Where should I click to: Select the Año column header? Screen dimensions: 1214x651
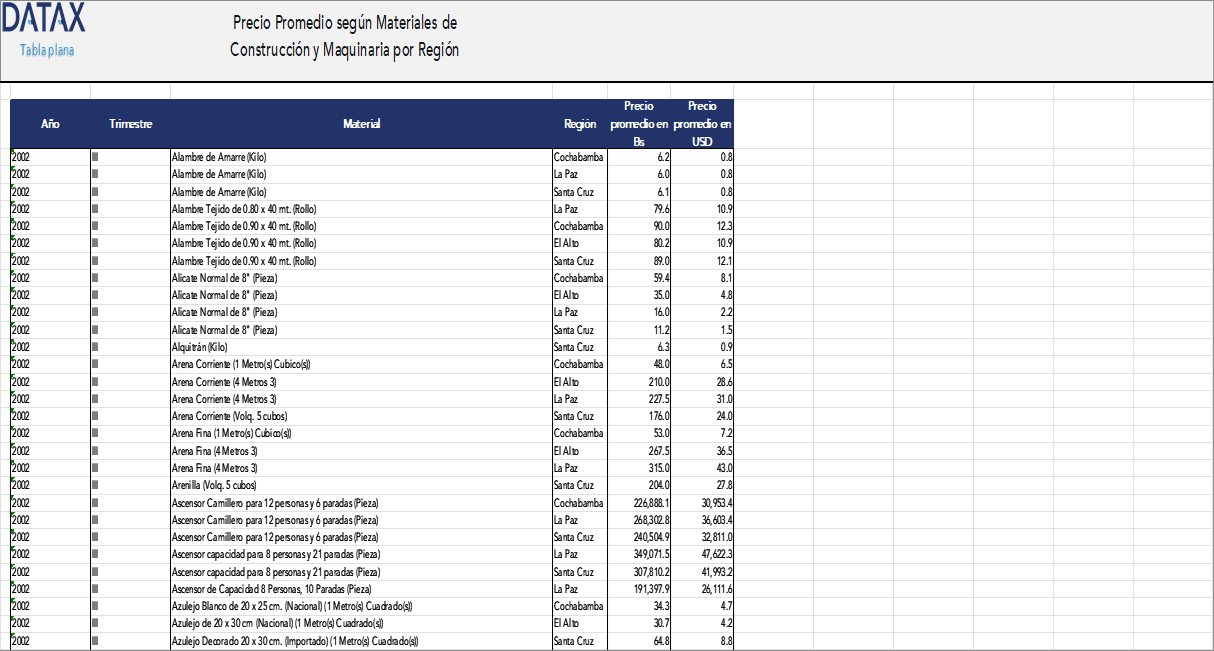(50, 124)
